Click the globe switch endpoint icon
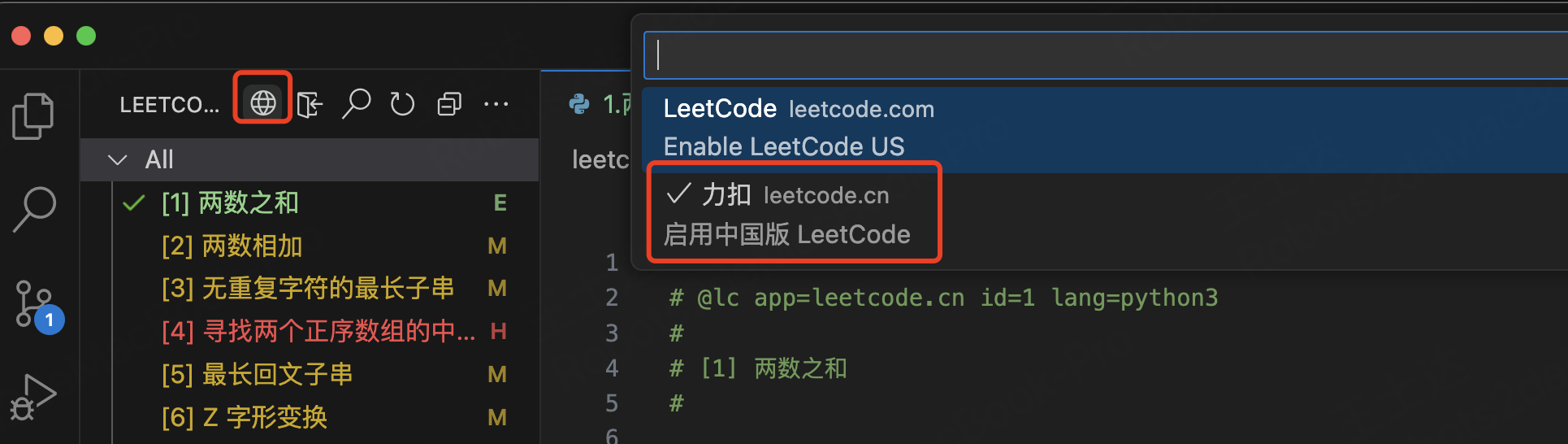The width and height of the screenshot is (1568, 444). pyautogui.click(x=262, y=102)
